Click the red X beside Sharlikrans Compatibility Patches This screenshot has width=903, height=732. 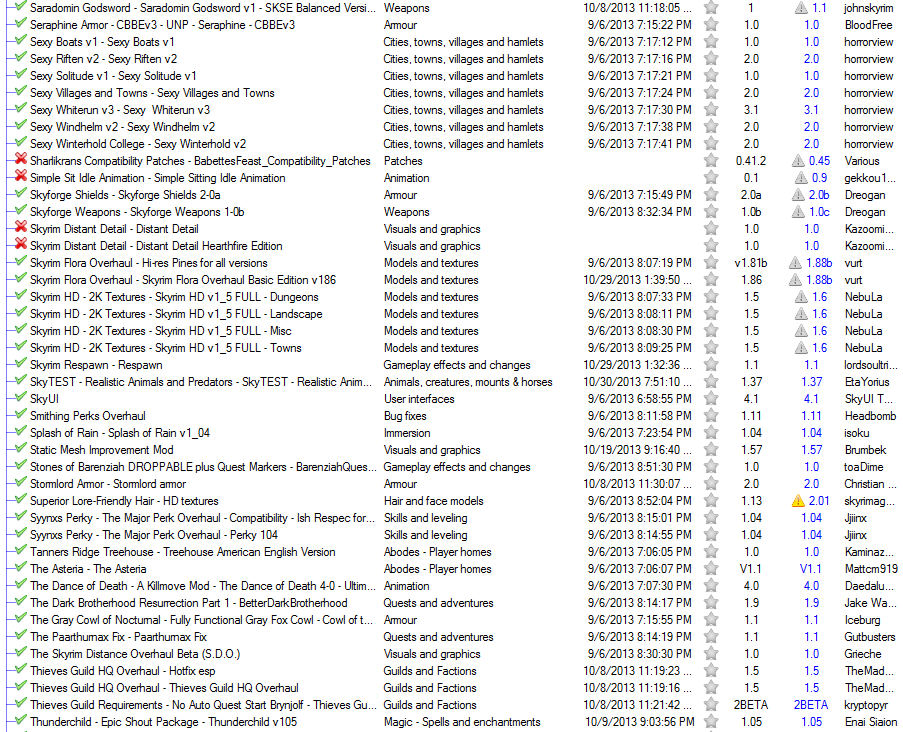coord(21,160)
